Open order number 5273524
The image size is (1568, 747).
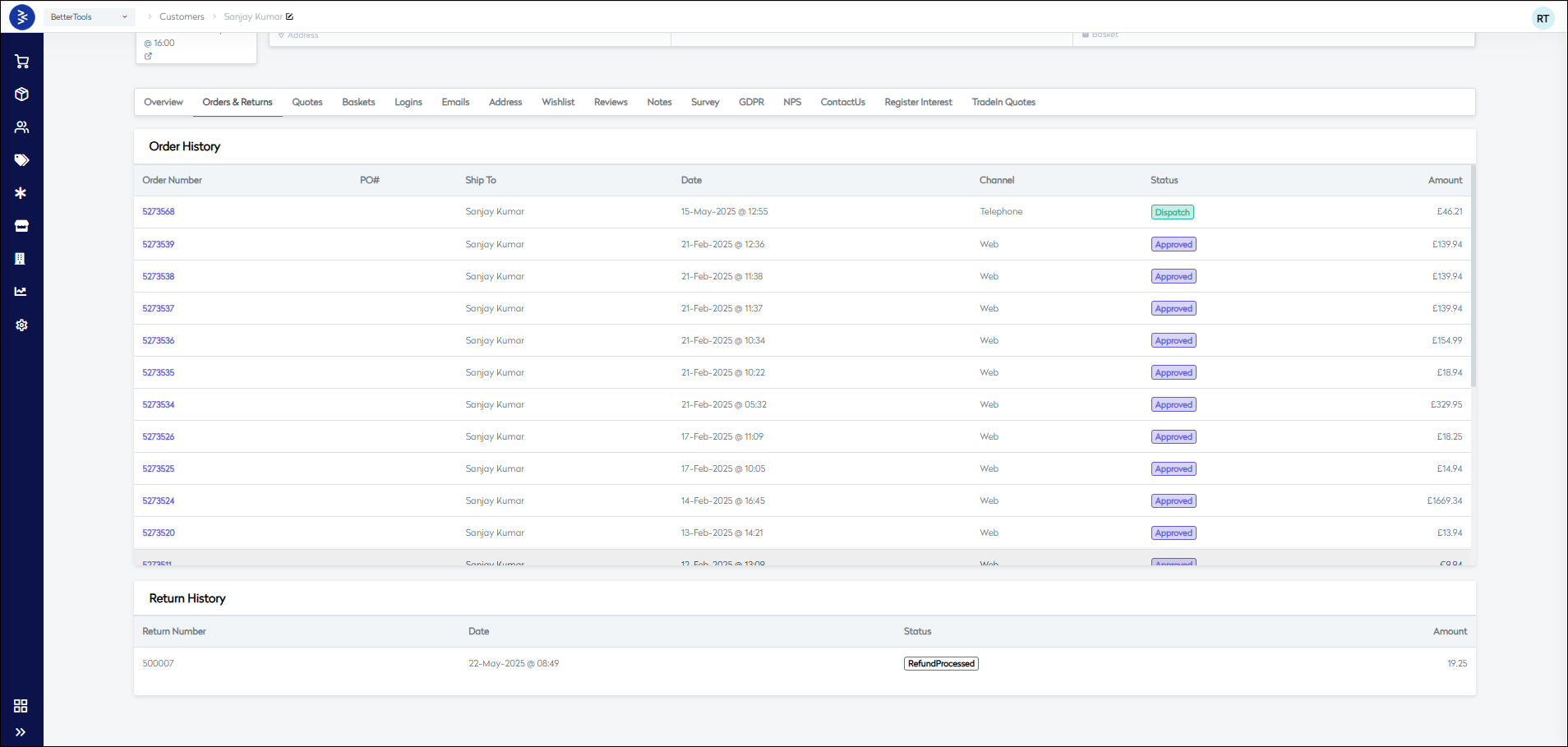point(159,501)
